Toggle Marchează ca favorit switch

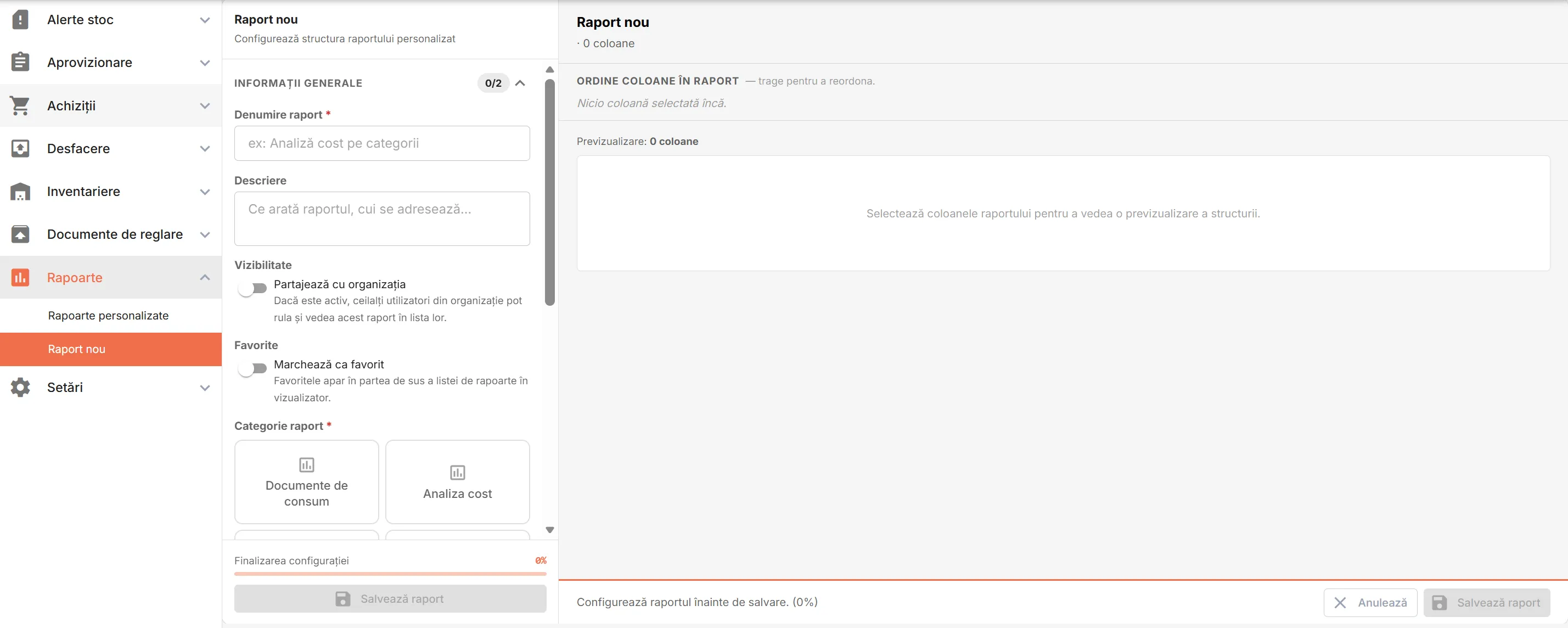coord(252,368)
